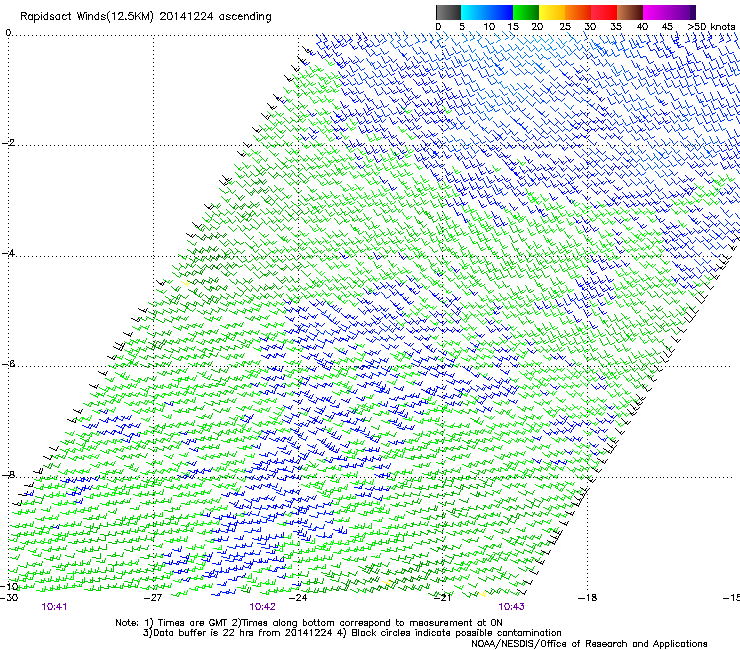Click the '3)Data buffer is 22 hrs' note line

click(352, 633)
